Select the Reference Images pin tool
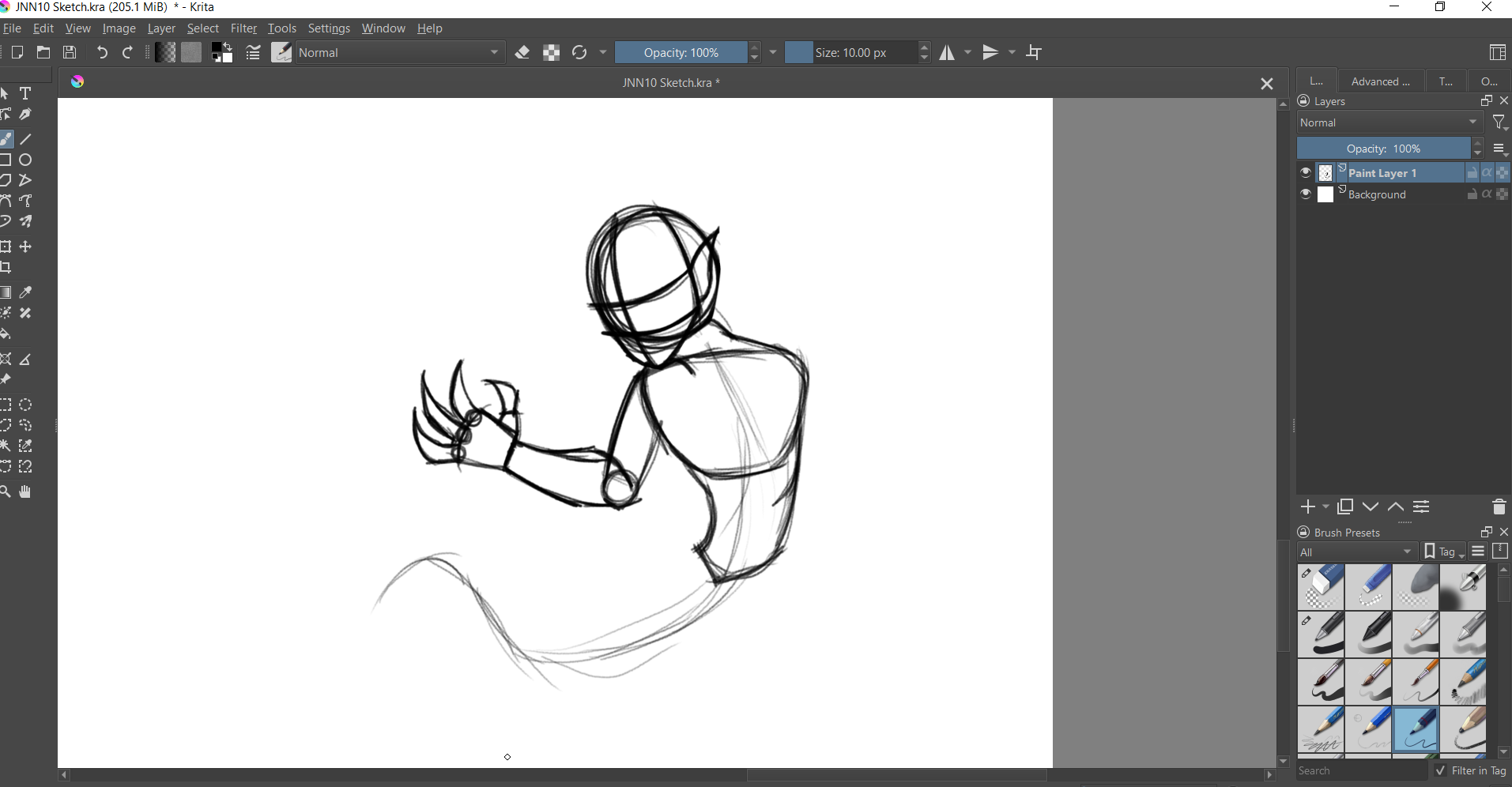1512x787 pixels. pyautogui.click(x=6, y=380)
